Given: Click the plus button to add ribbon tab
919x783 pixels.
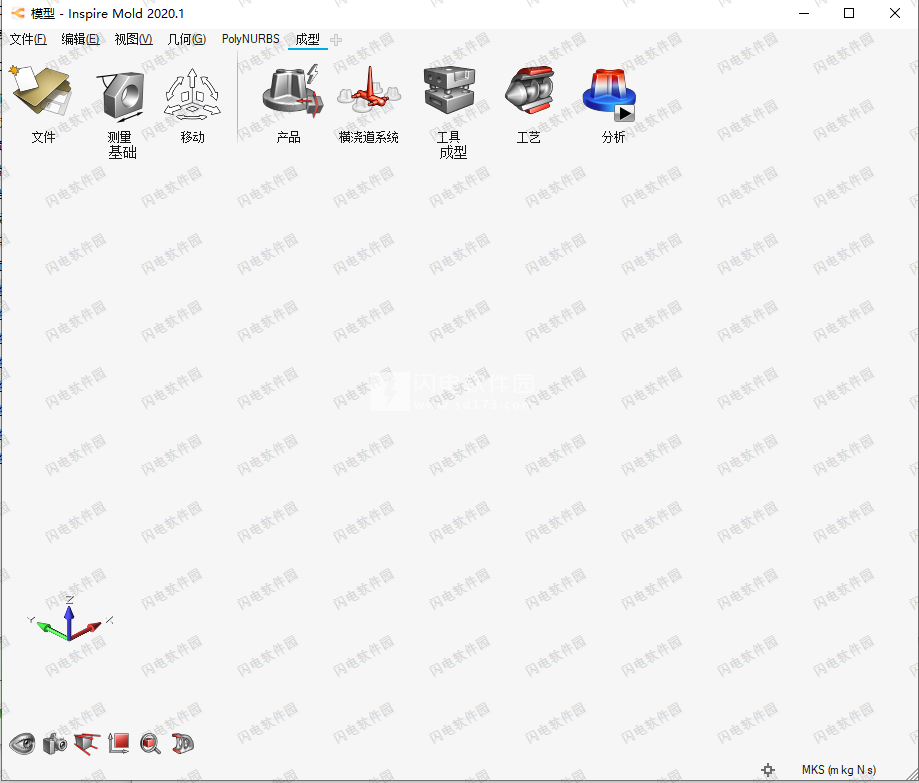Looking at the screenshot, I should 336,40.
